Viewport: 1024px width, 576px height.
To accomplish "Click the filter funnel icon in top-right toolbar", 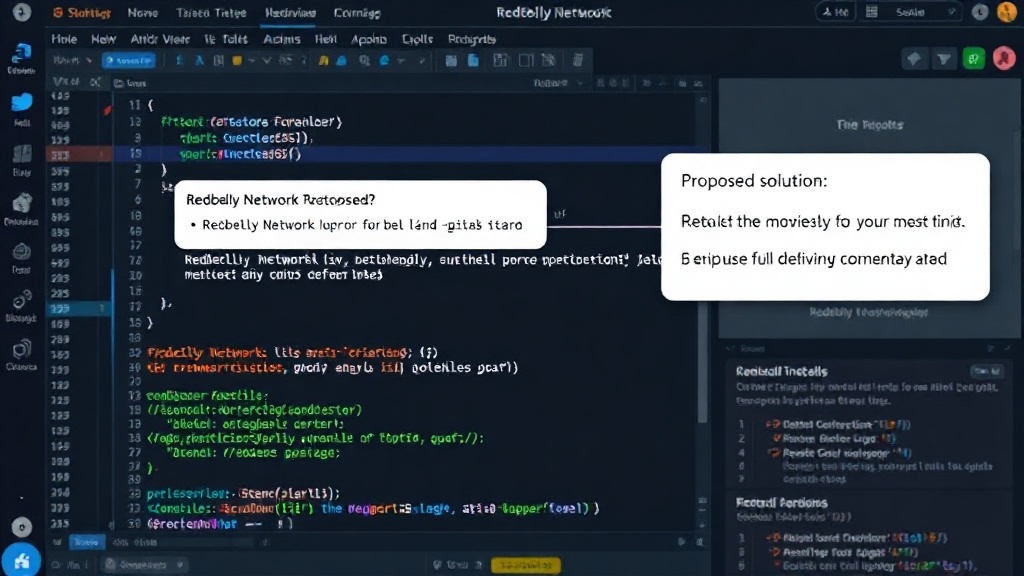I will pyautogui.click(x=944, y=59).
